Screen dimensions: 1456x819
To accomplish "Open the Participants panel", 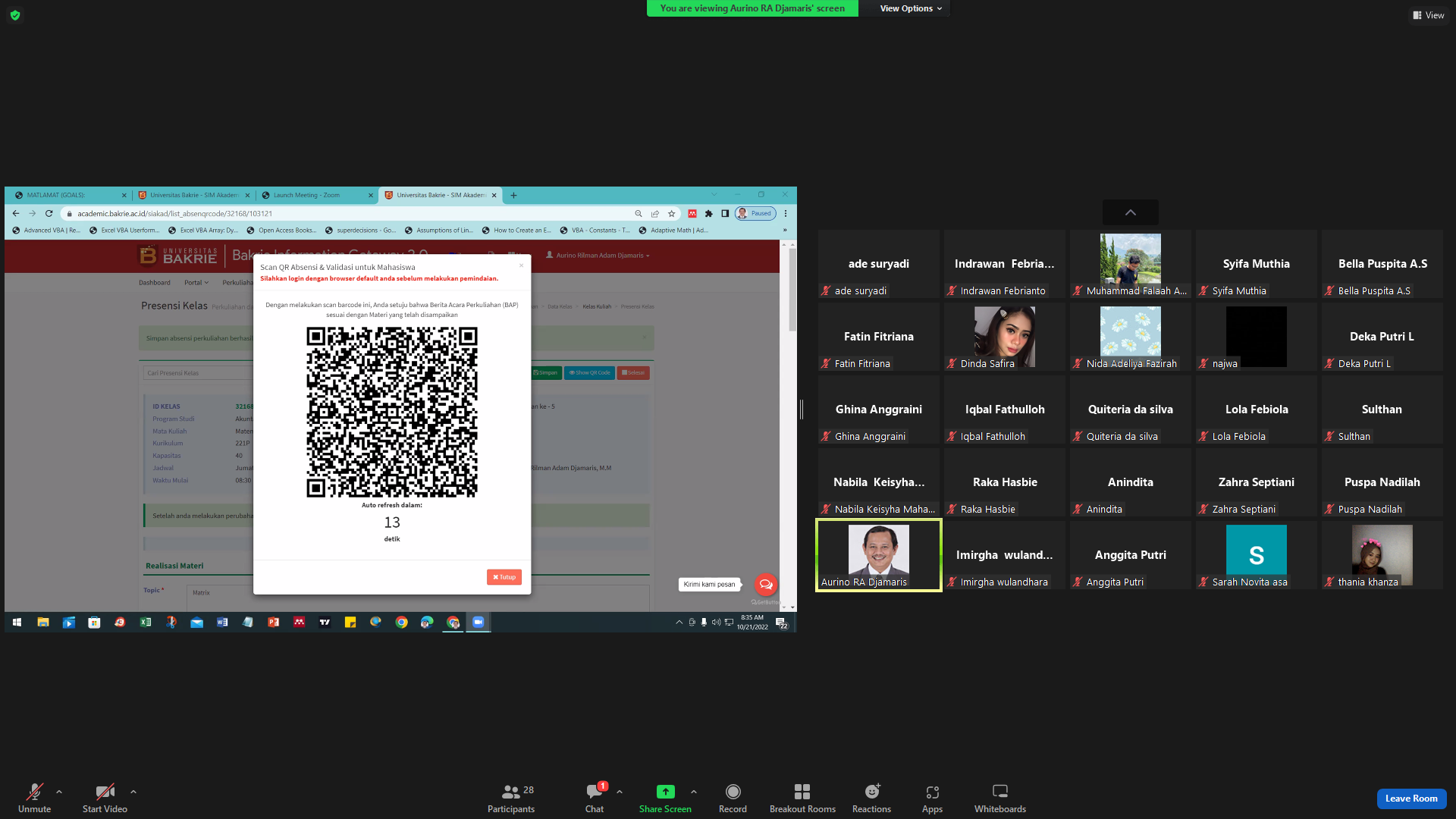I will [511, 798].
